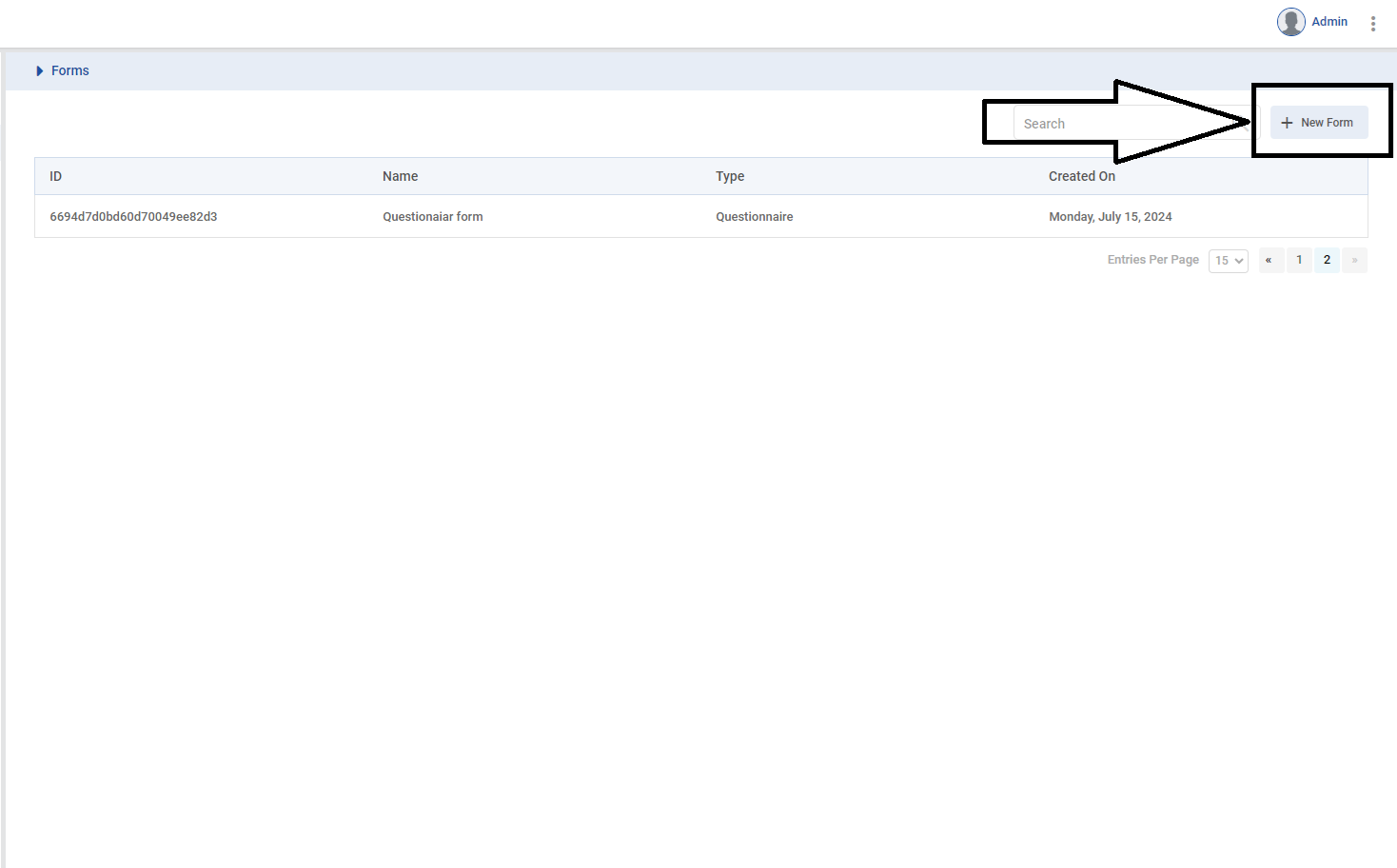Image resolution: width=1397 pixels, height=868 pixels.
Task: Select page 1 in pagination
Action: 1299,260
